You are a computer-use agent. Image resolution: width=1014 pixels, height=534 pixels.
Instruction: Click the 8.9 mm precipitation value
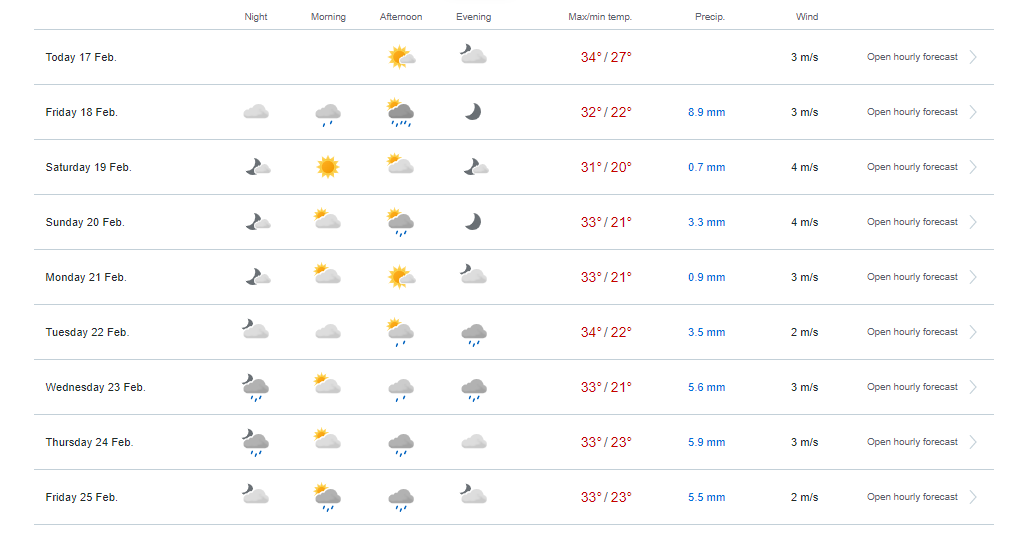pyautogui.click(x=706, y=112)
